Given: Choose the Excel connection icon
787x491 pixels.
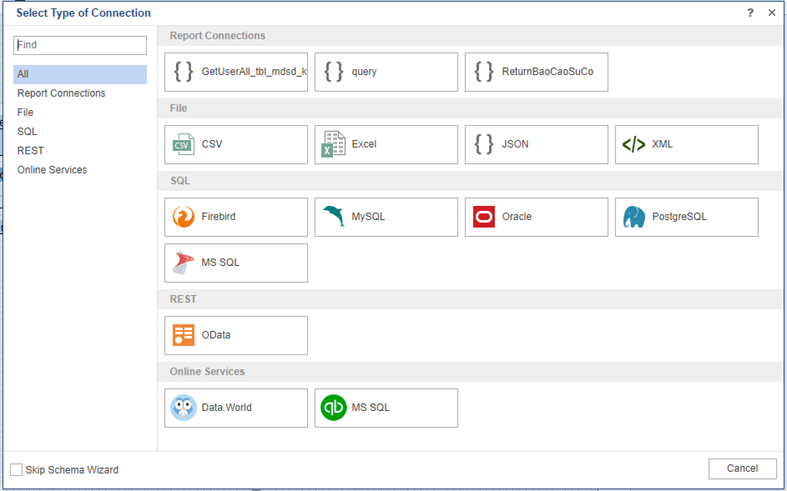Looking at the screenshot, I should (333, 144).
